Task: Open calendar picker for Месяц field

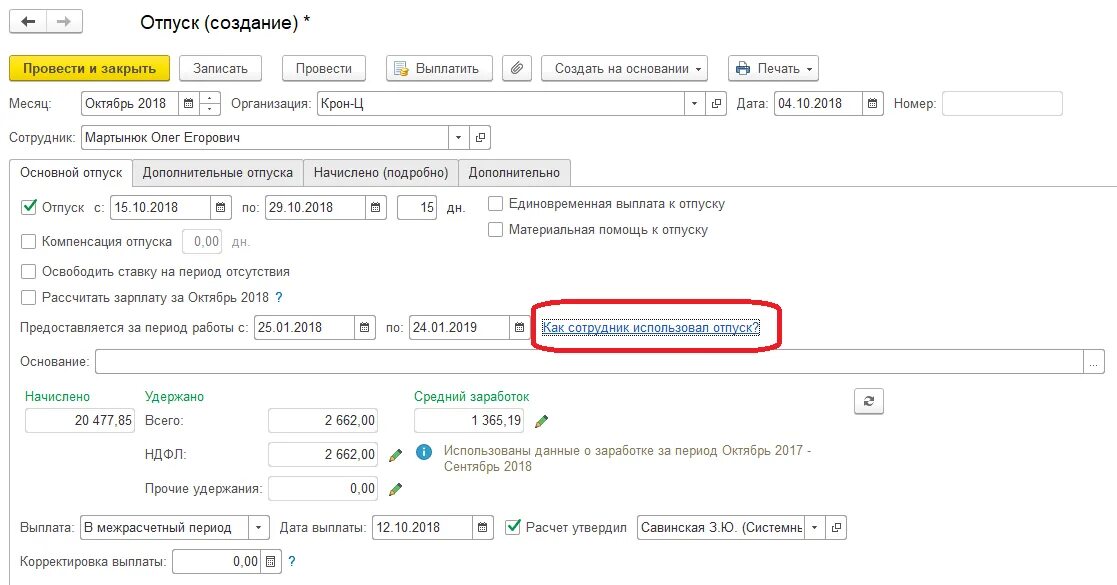Action: [188, 103]
